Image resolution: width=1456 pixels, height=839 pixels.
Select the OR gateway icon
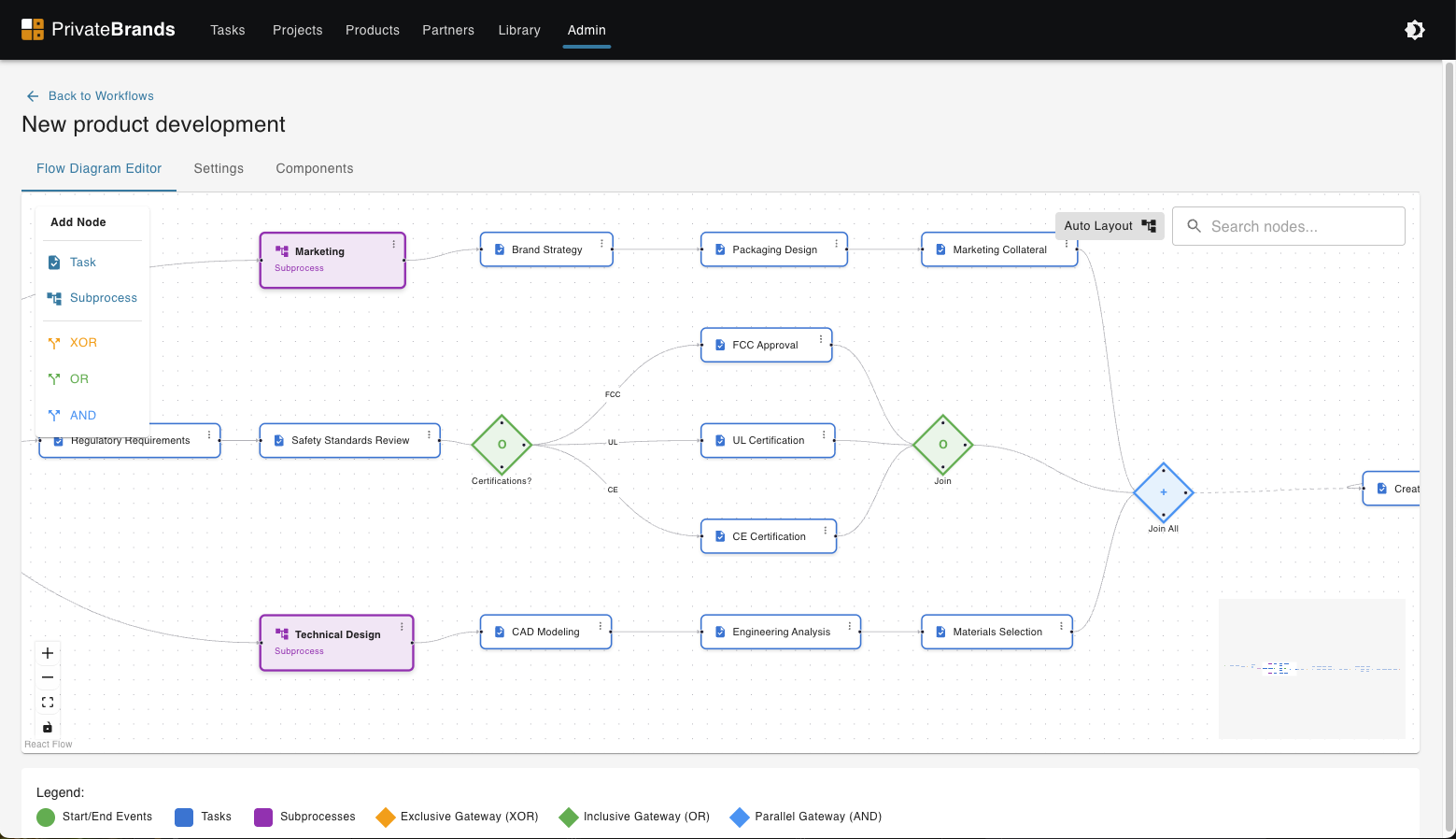pyautogui.click(x=53, y=378)
